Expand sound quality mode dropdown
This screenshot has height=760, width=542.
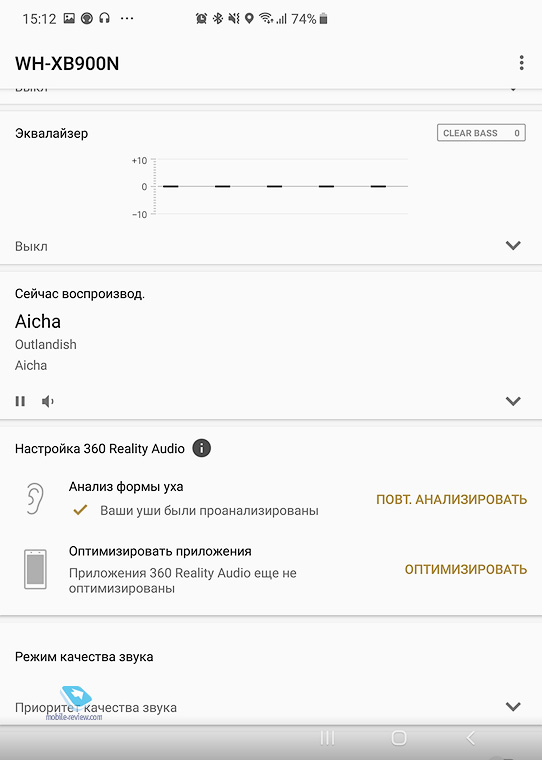click(x=513, y=706)
